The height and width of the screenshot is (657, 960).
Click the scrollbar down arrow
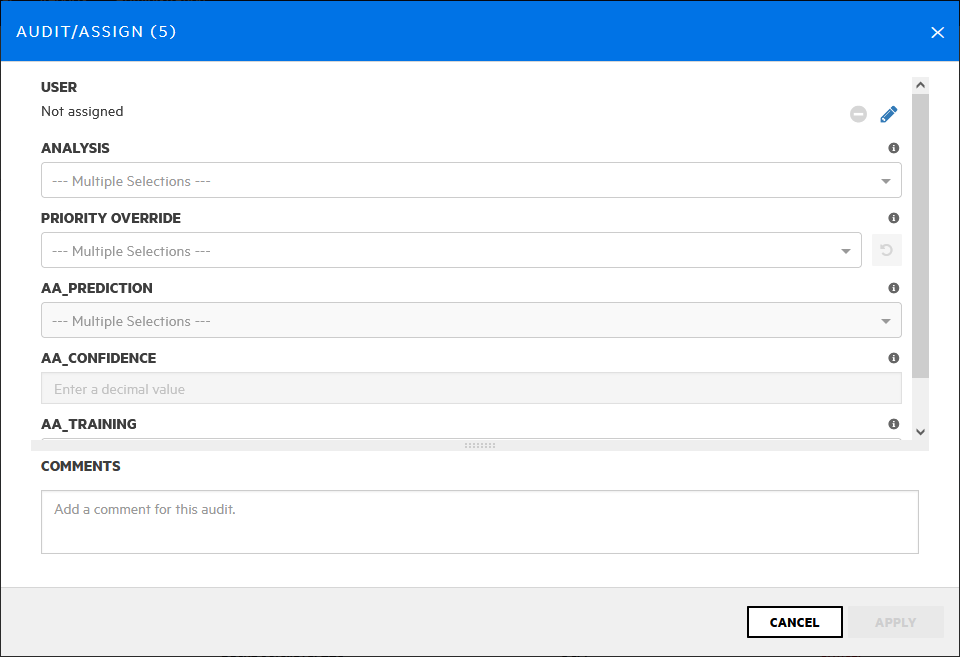(x=921, y=432)
